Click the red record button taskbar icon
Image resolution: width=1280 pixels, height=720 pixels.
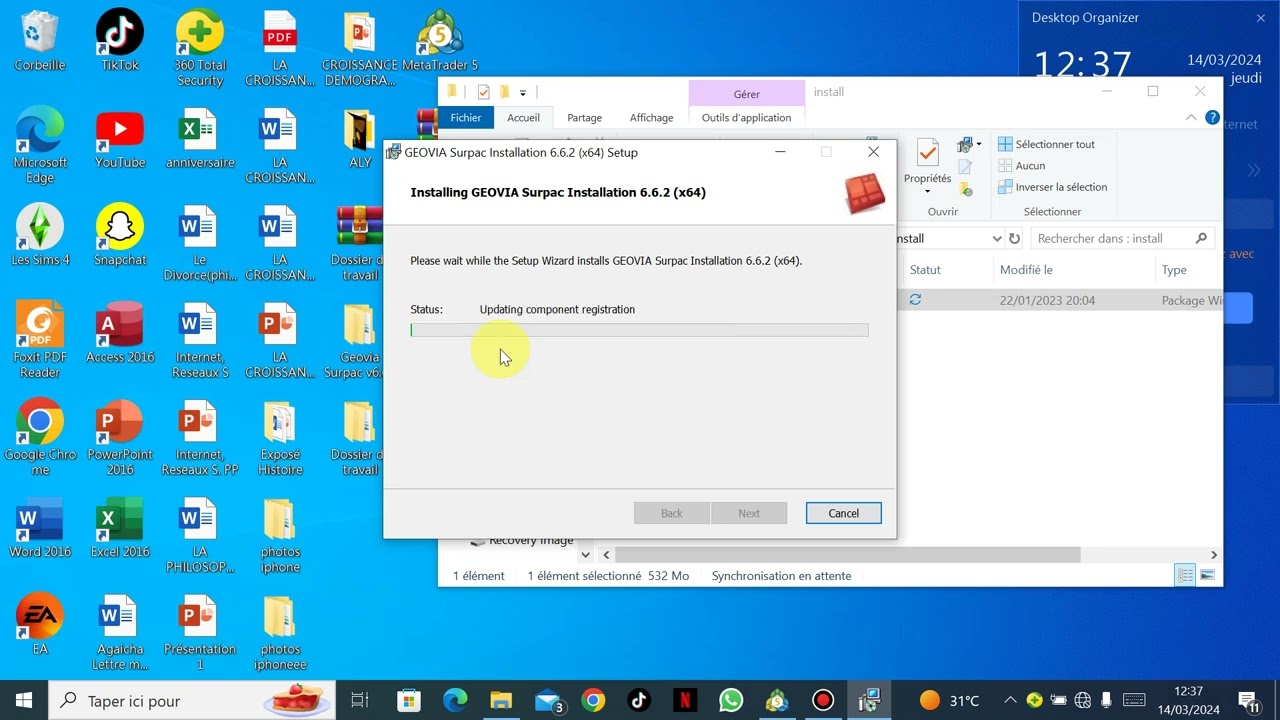pos(823,700)
